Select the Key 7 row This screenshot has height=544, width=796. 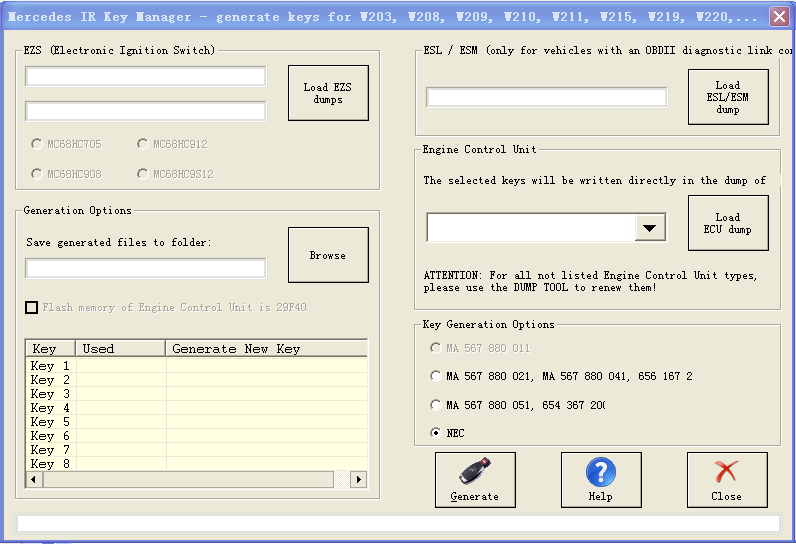click(x=196, y=450)
